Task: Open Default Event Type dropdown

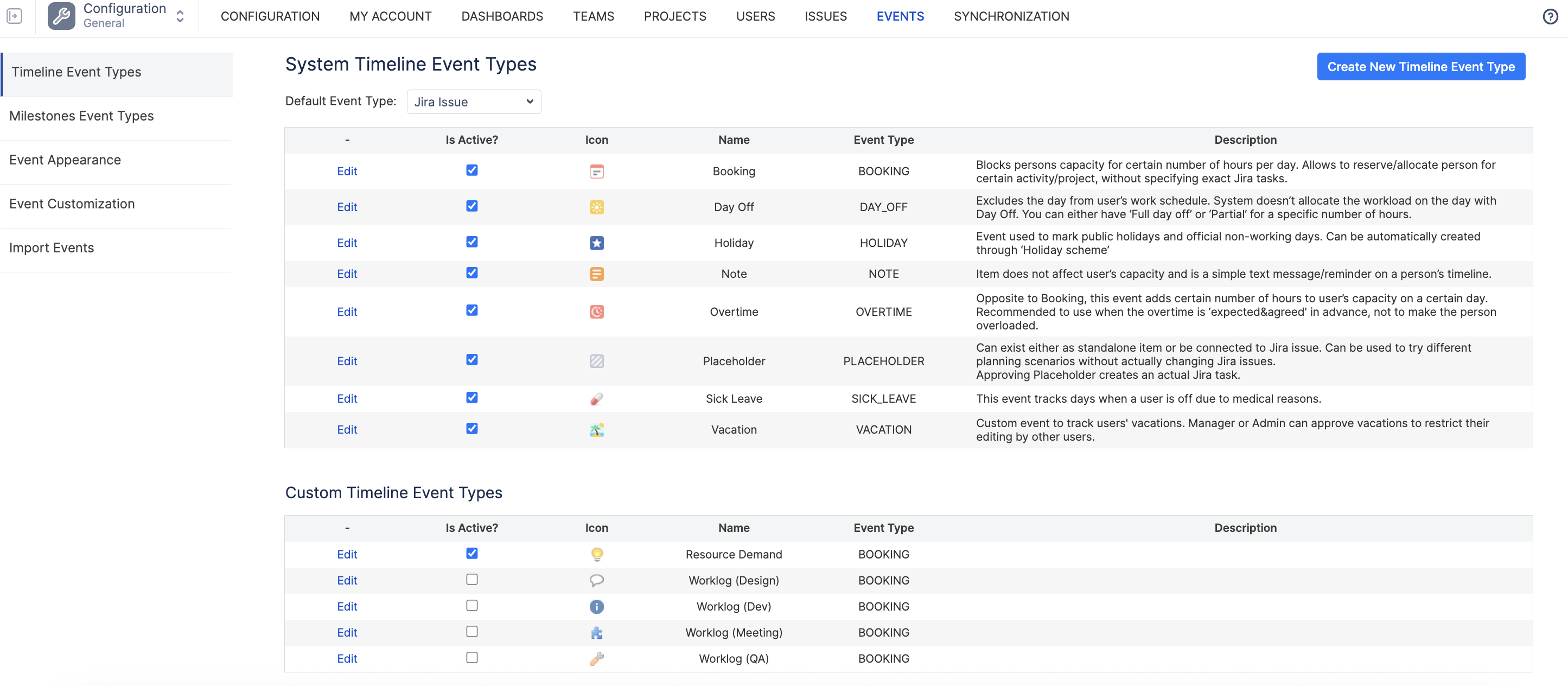Action: point(474,101)
